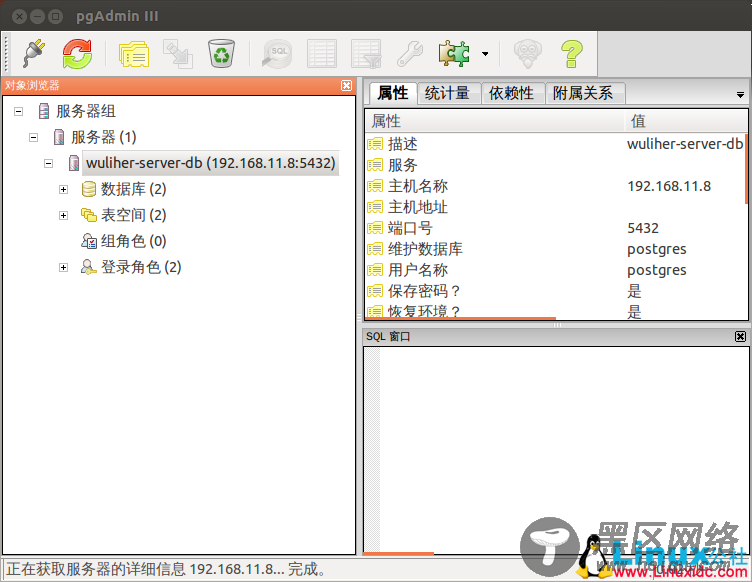Click the filtered data view icon

pos(366,54)
